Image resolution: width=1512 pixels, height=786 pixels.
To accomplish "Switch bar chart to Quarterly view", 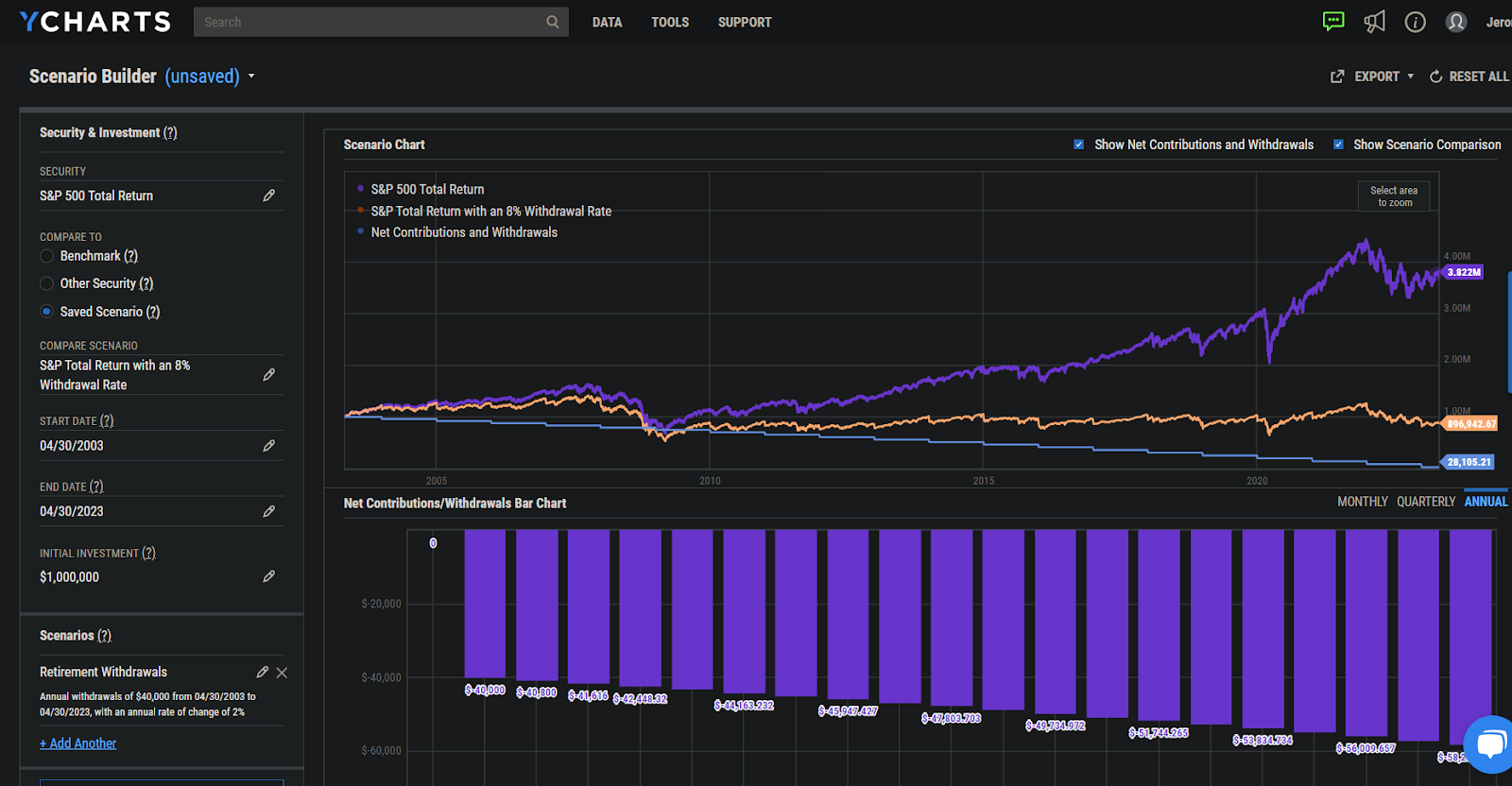I will click(x=1425, y=502).
